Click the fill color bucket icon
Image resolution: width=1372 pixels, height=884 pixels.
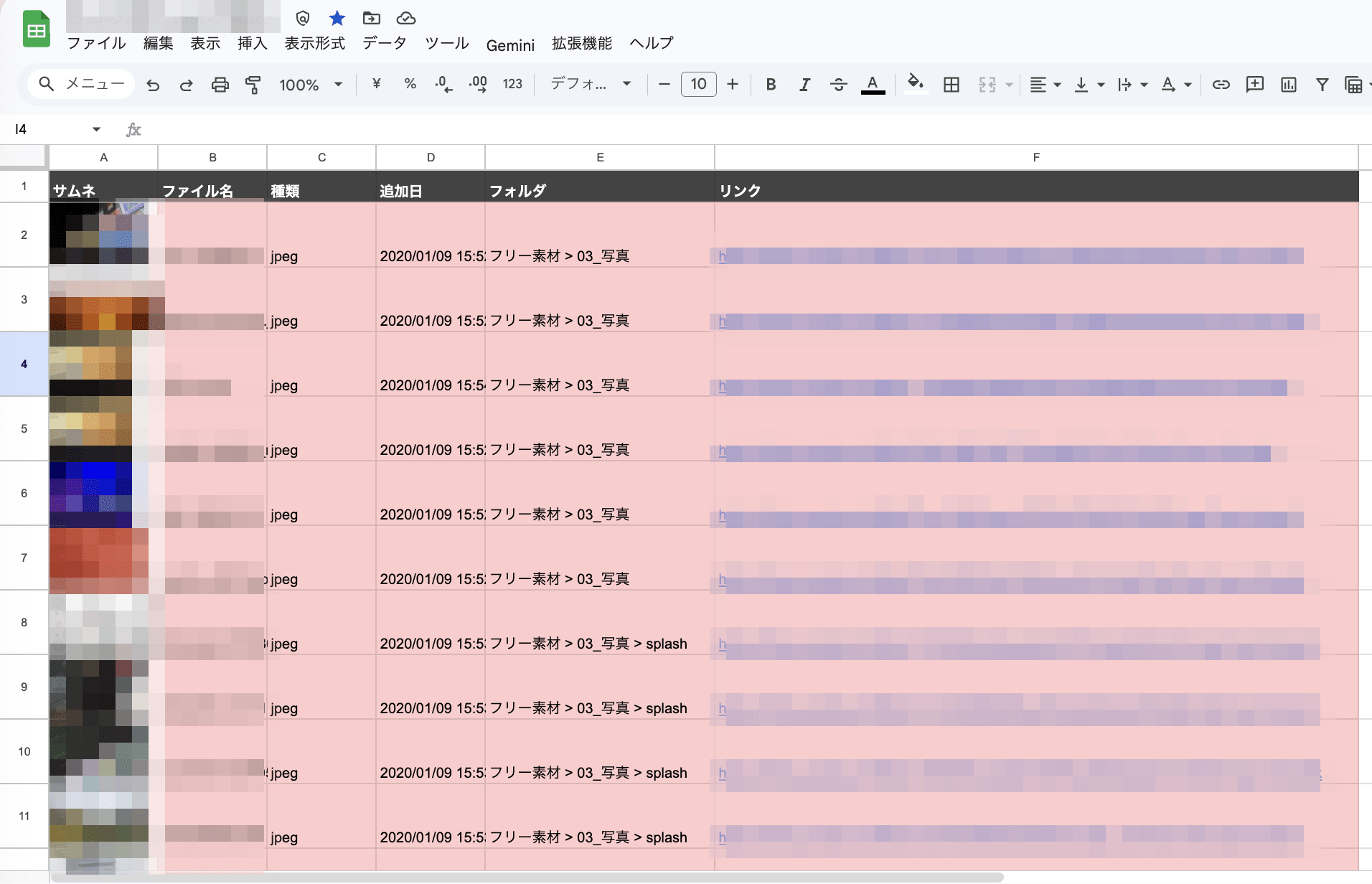pos(915,83)
